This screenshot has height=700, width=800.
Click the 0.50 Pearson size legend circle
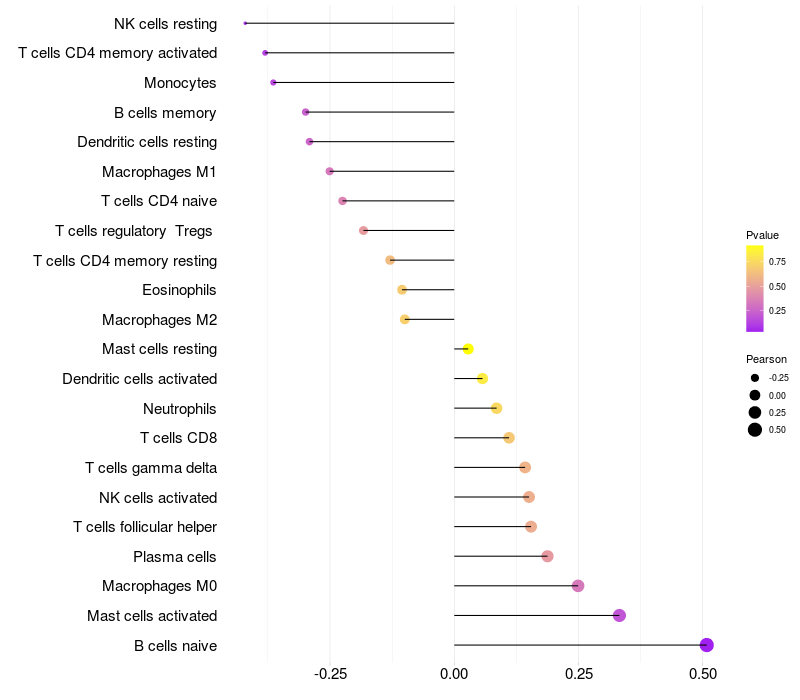[755, 430]
